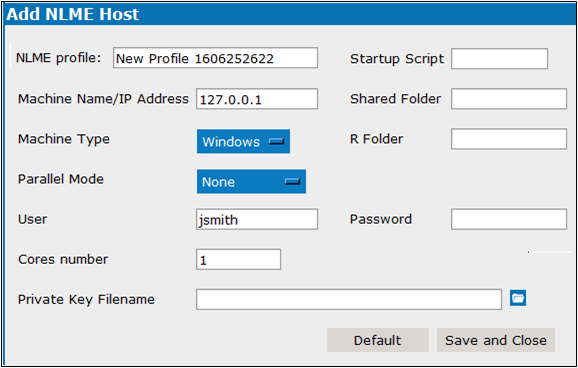
Task: Click the Add NLME Host title bar
Action: (x=290, y=14)
